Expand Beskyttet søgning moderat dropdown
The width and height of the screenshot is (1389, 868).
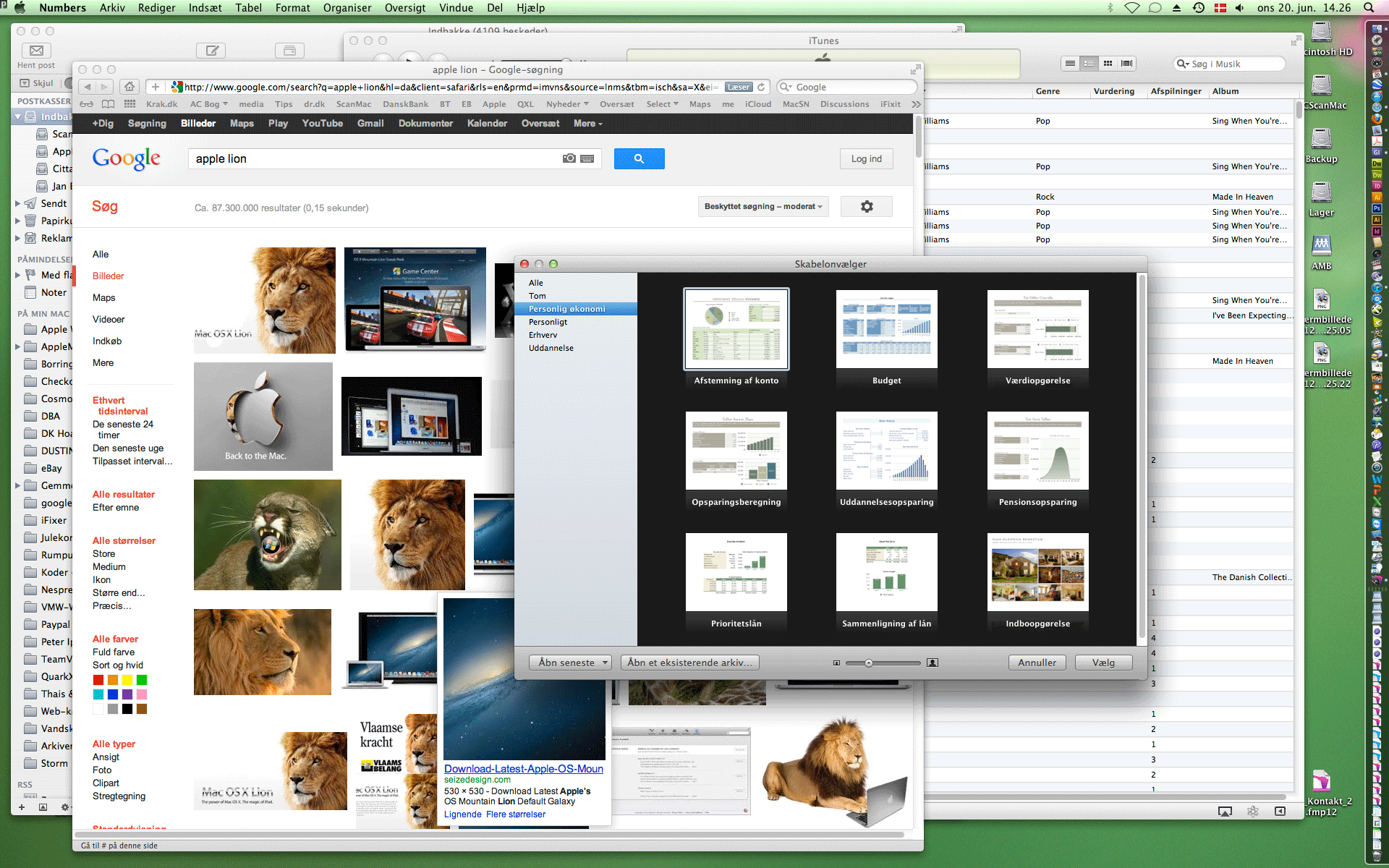click(x=763, y=207)
